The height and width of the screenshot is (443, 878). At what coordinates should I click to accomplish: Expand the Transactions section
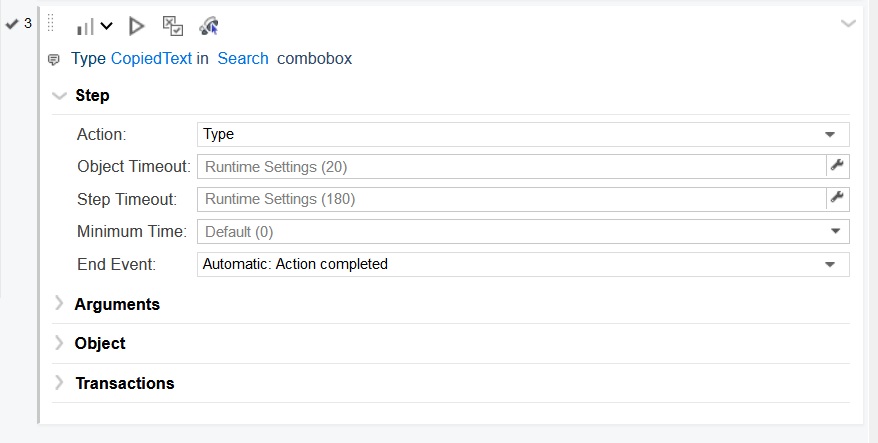coord(59,383)
